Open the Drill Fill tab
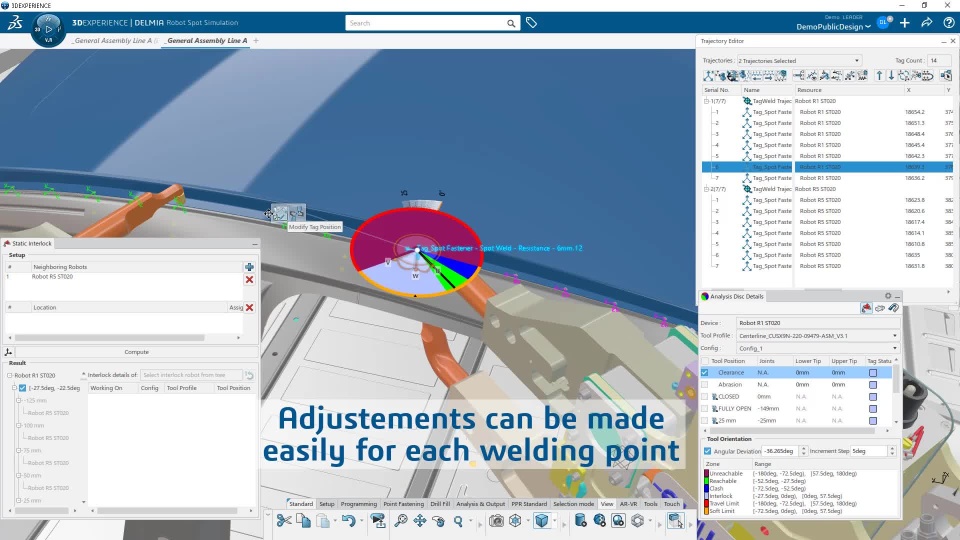 (440, 504)
